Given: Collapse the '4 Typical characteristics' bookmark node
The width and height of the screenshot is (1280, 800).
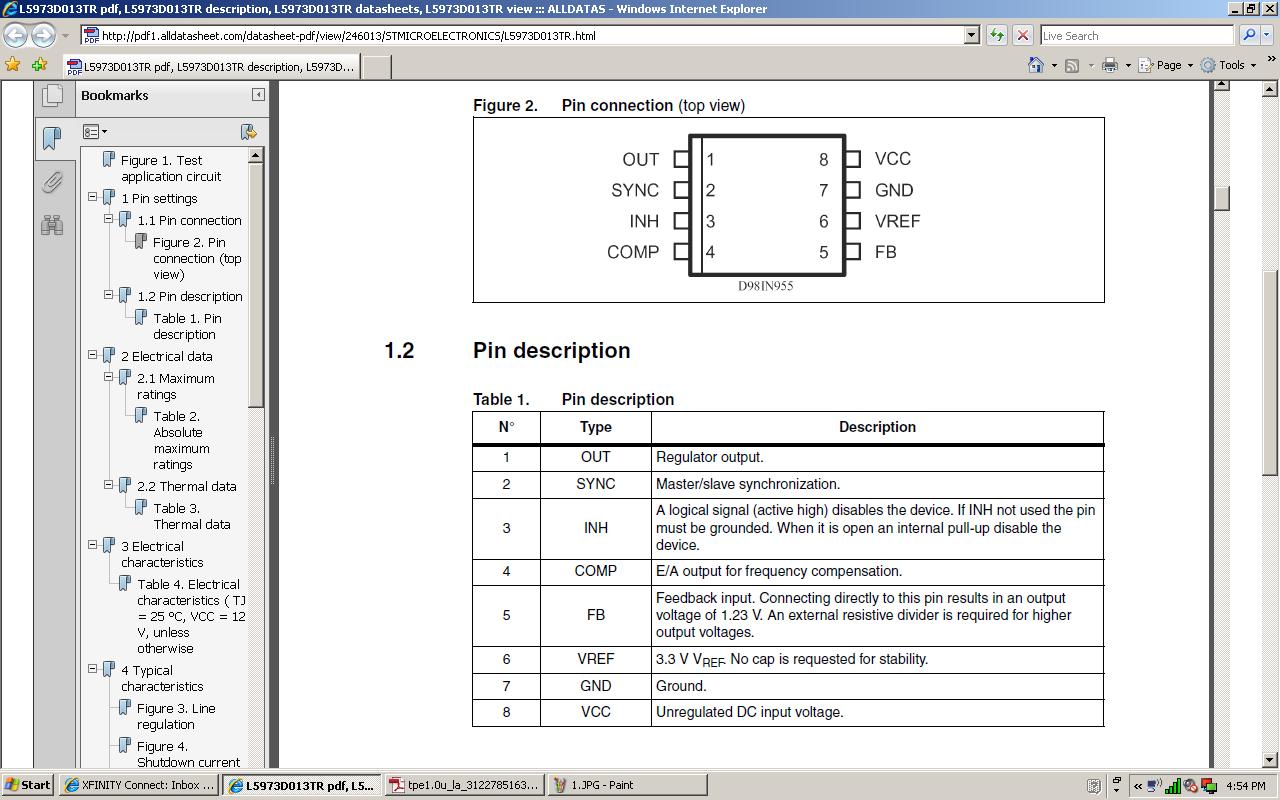Looking at the screenshot, I should pos(93,669).
